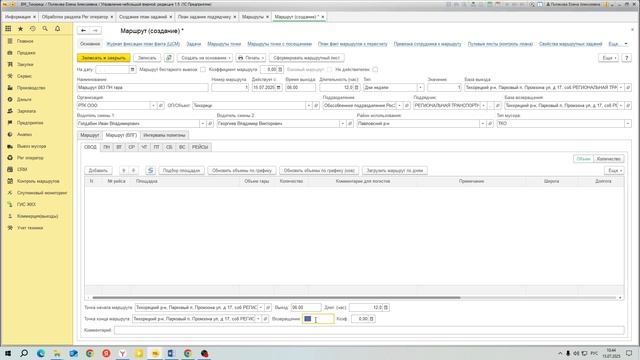Expand the Печать dropdown button
Viewport: 640px width, 360px height.
click(x=251, y=58)
